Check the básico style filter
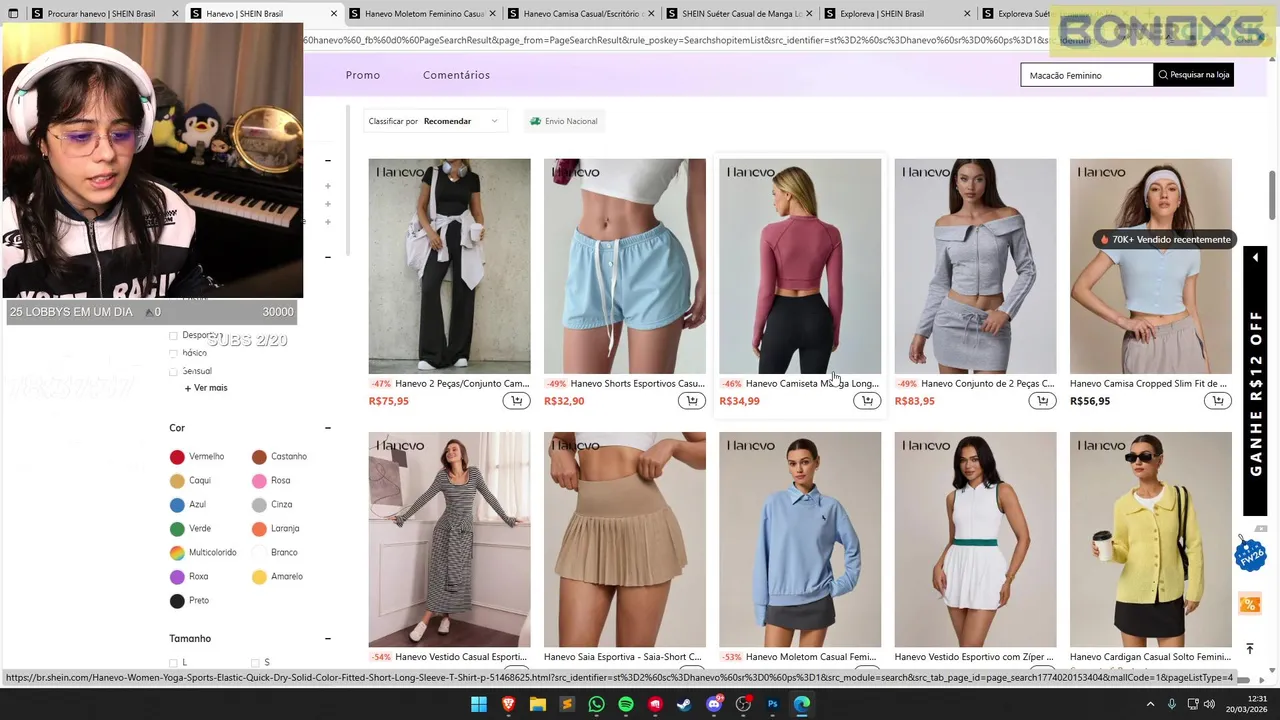This screenshot has height=720, width=1280. coord(174,354)
